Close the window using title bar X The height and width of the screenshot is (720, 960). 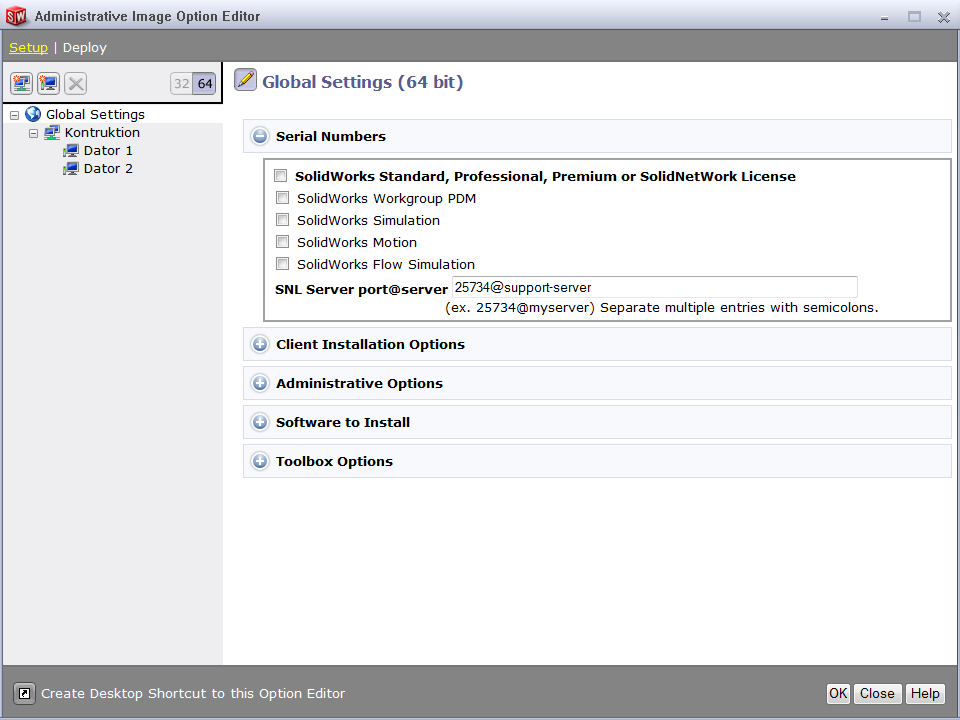pyautogui.click(x=943, y=17)
